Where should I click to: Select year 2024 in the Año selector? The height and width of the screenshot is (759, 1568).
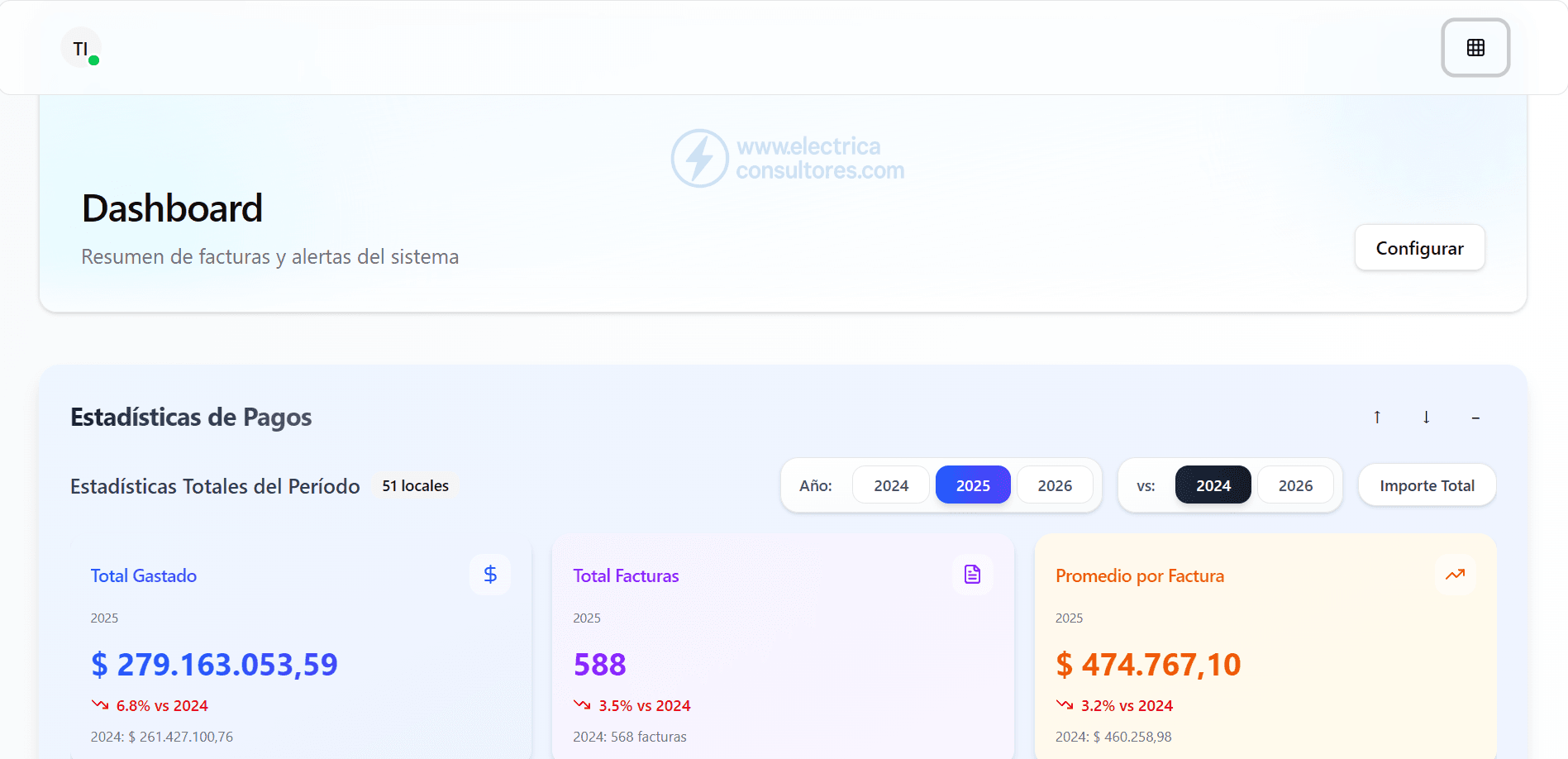(x=890, y=485)
